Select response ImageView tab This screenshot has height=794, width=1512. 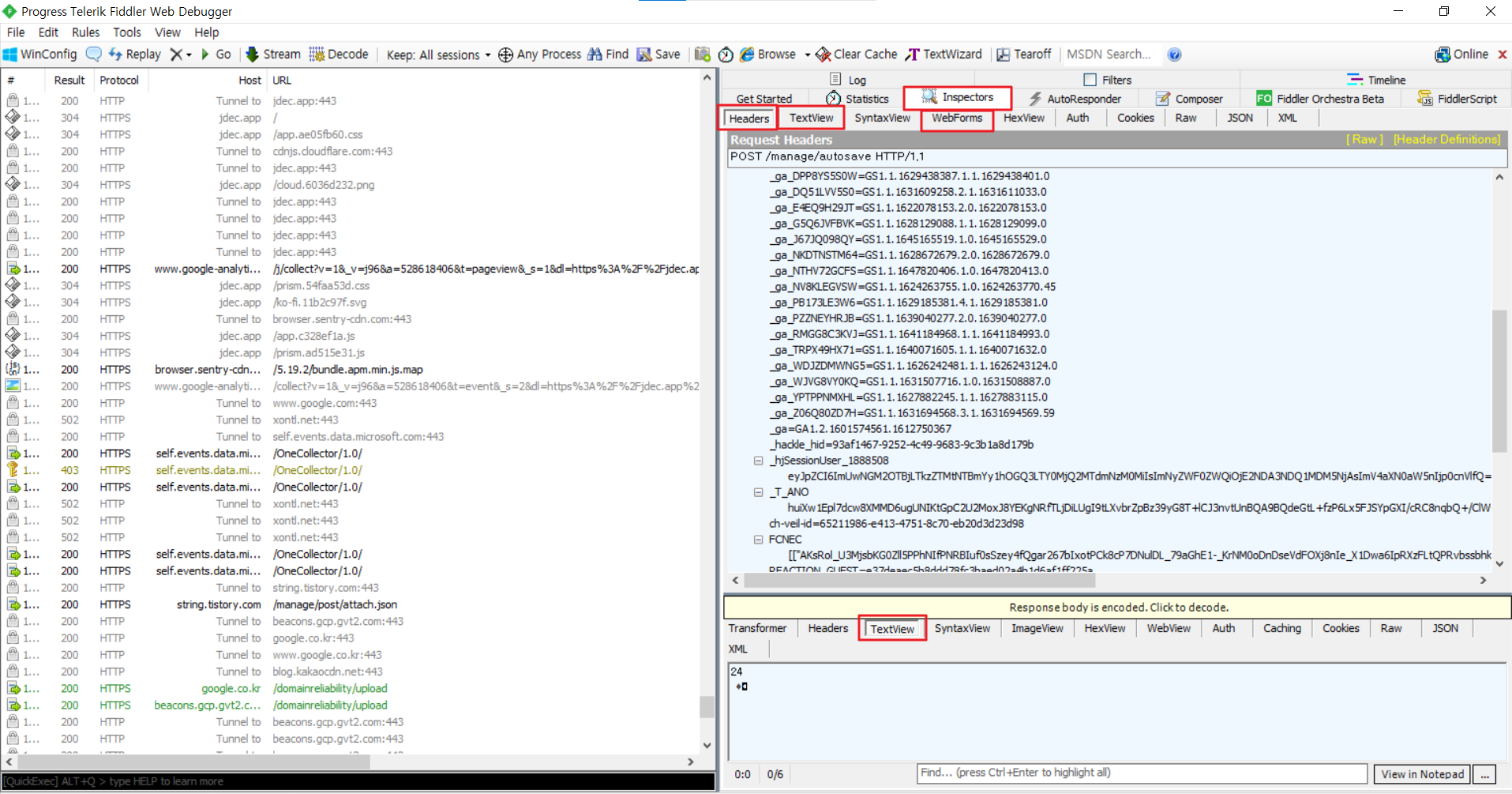coord(1037,628)
